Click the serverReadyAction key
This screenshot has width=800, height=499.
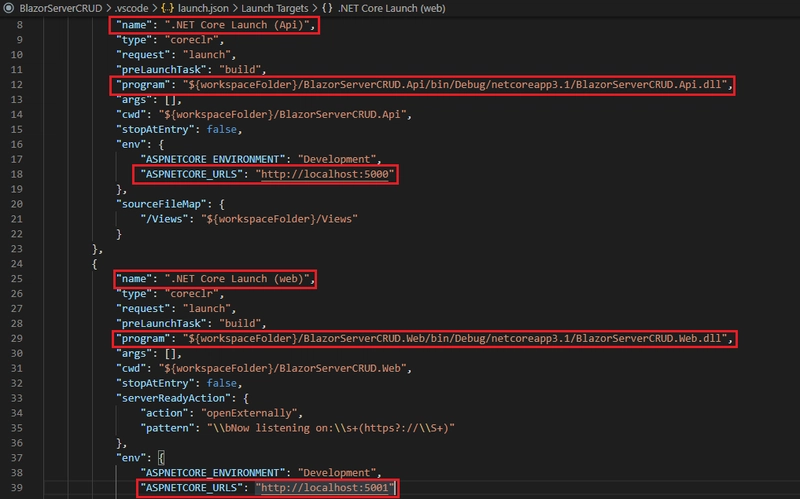(173, 398)
